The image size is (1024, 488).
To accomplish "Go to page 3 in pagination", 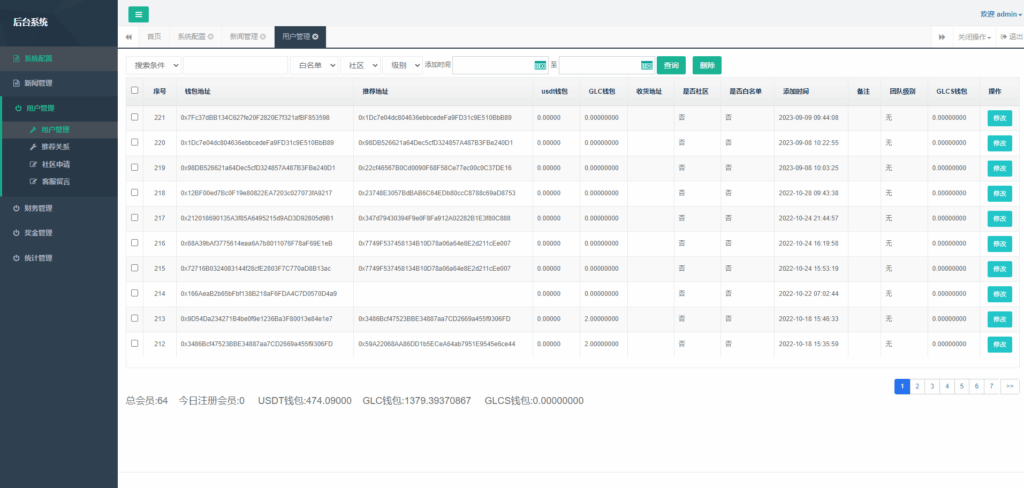I will [x=932, y=385].
